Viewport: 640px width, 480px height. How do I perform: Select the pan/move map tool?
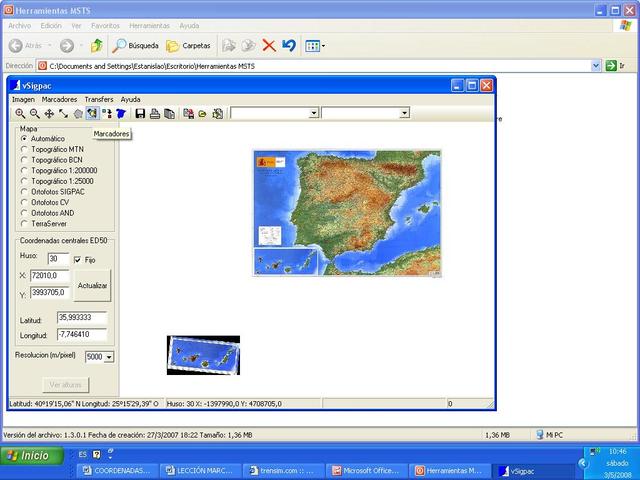click(x=49, y=114)
